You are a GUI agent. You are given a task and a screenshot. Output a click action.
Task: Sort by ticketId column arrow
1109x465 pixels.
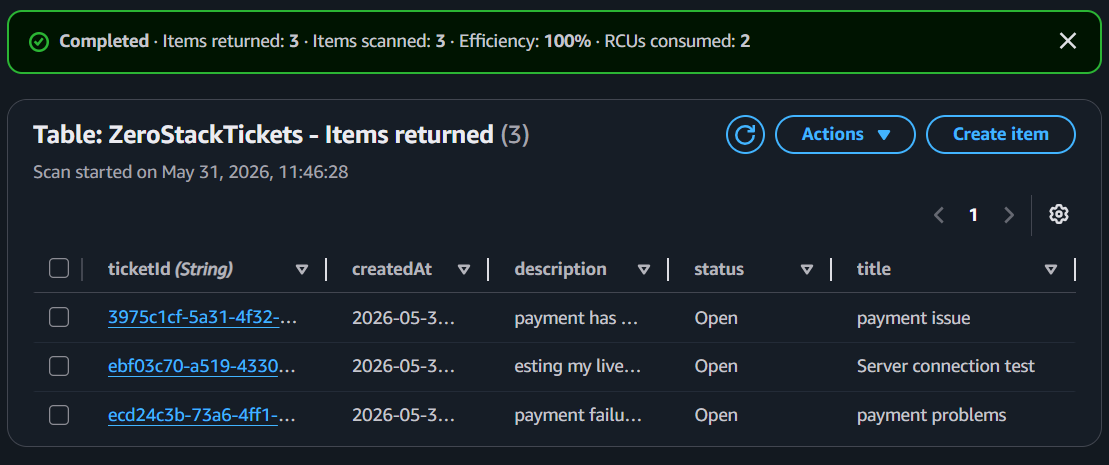(x=302, y=270)
